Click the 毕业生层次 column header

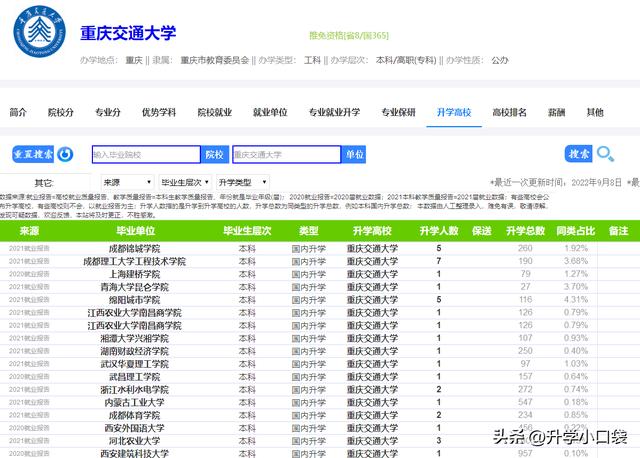click(247, 231)
